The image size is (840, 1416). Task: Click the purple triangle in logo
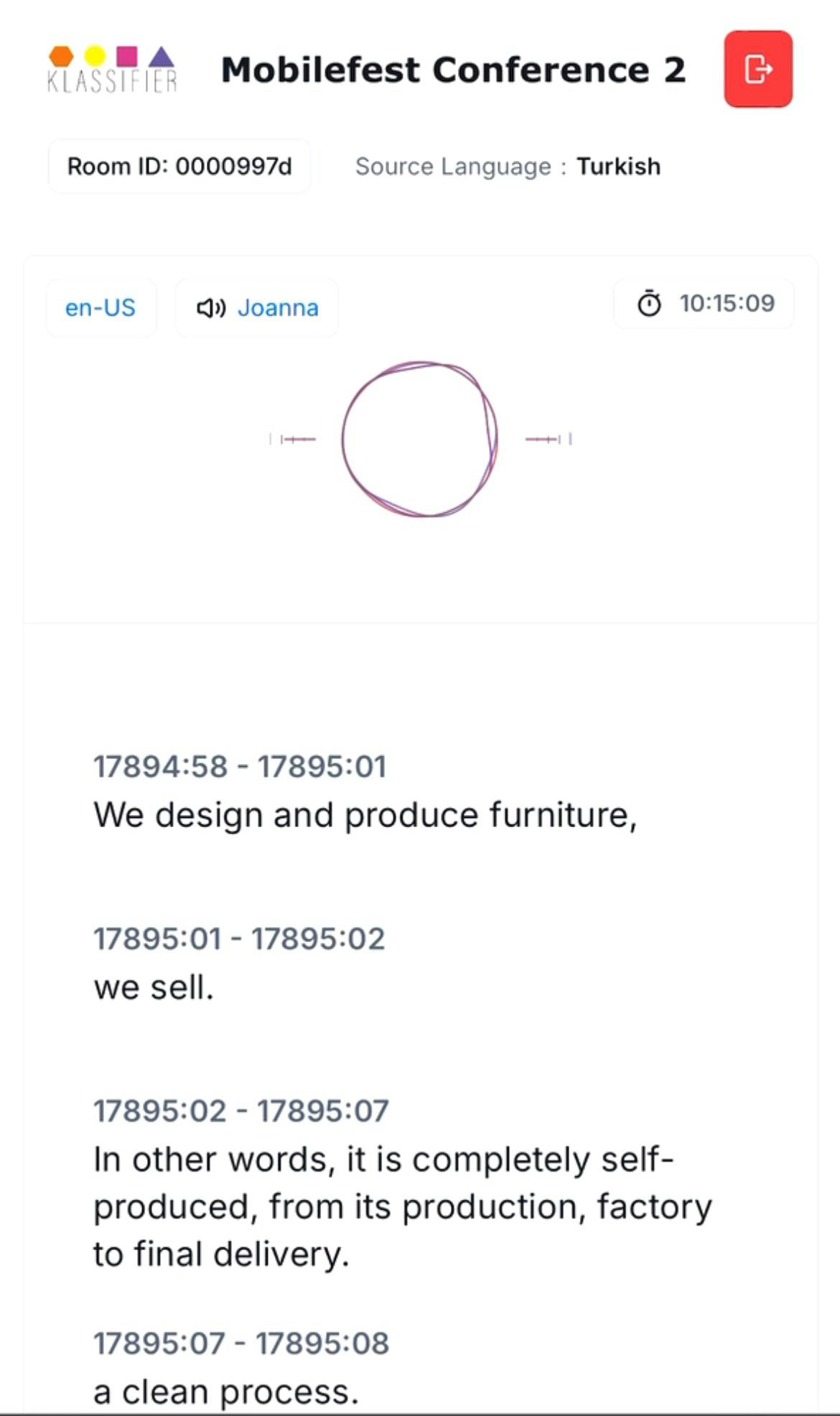(x=162, y=57)
